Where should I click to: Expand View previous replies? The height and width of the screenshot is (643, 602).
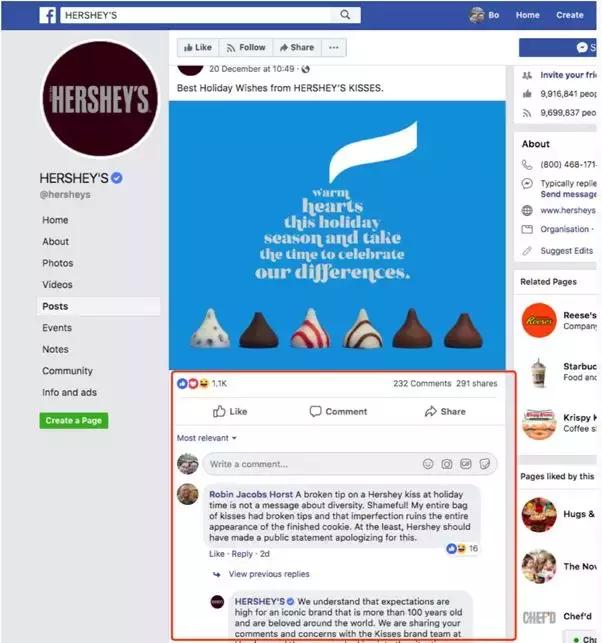[269, 574]
